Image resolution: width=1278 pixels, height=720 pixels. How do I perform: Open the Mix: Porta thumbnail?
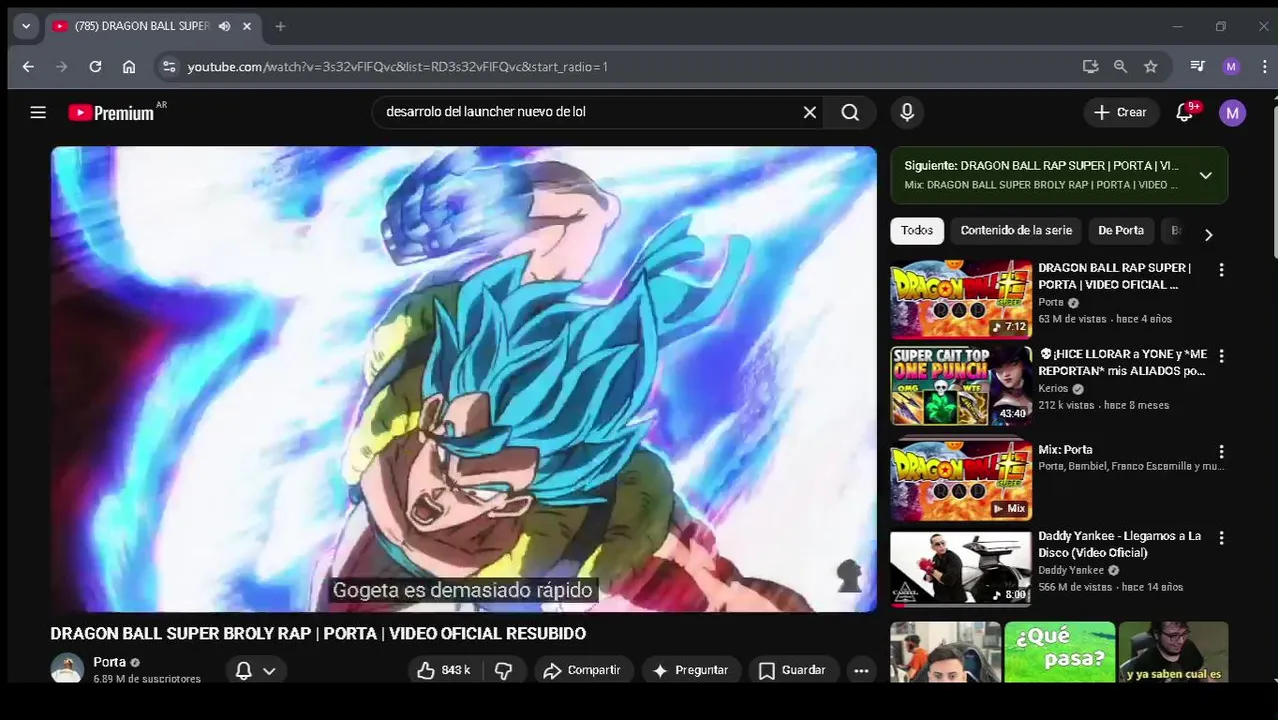point(961,481)
